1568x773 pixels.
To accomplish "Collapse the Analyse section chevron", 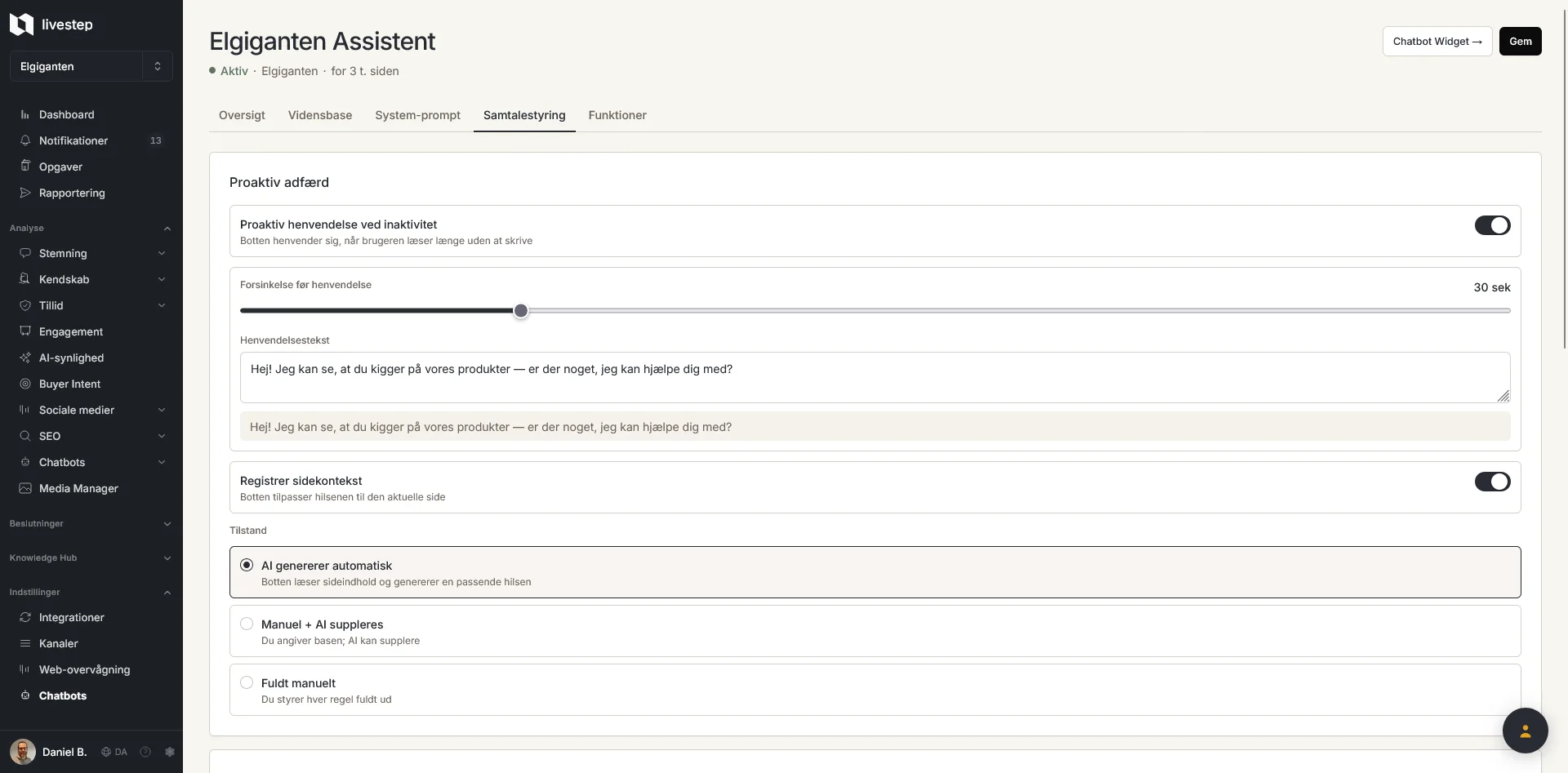I will tap(167, 228).
